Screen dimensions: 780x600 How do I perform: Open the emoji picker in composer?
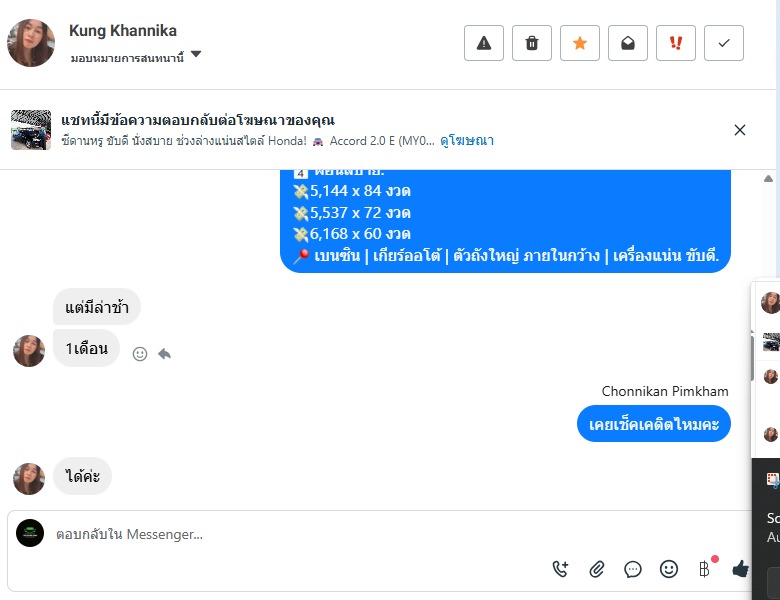pos(669,569)
